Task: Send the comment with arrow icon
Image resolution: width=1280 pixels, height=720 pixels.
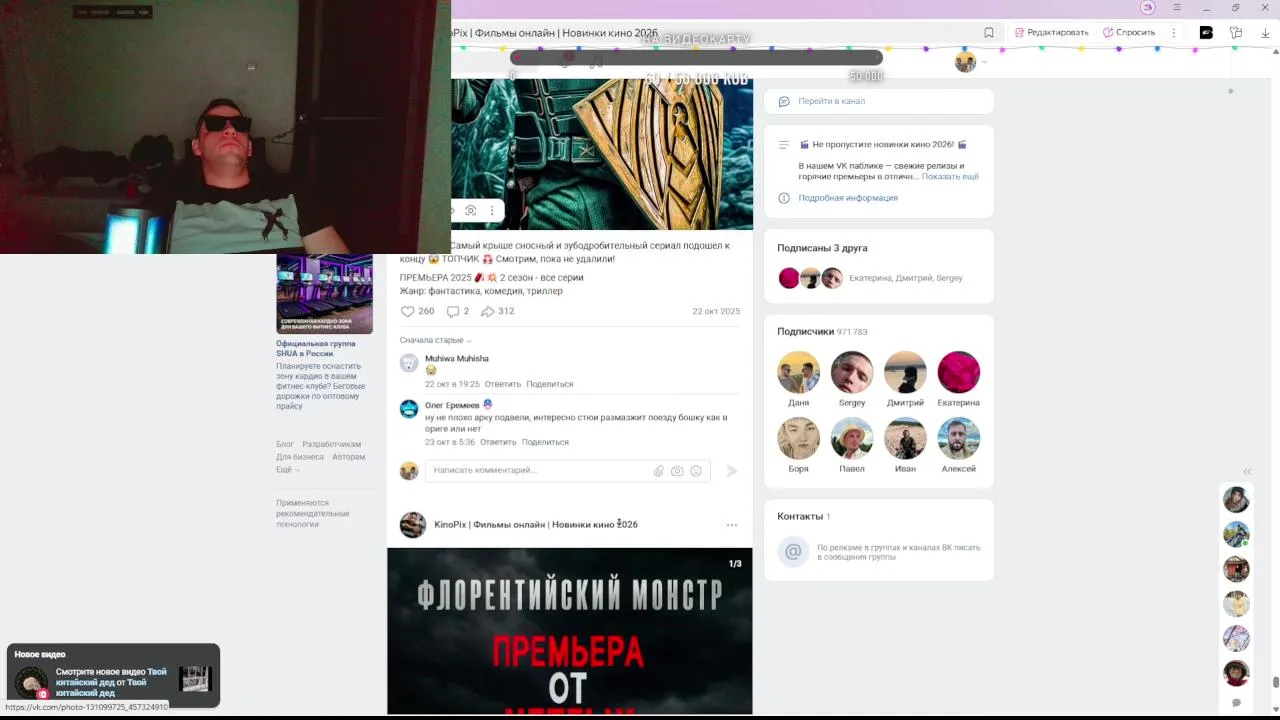Action: pyautogui.click(x=732, y=471)
